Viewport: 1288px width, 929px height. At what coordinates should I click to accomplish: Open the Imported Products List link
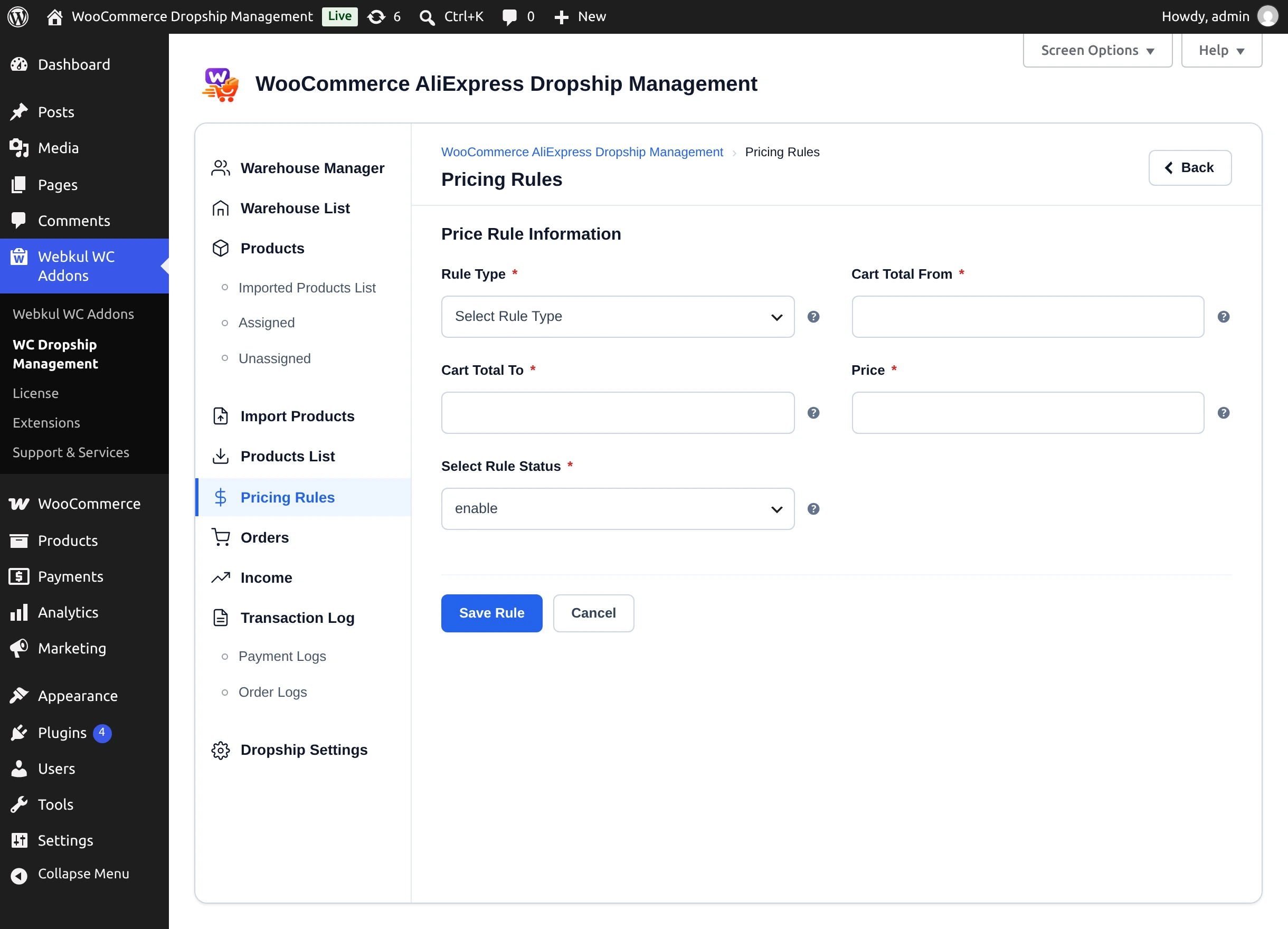(x=307, y=288)
